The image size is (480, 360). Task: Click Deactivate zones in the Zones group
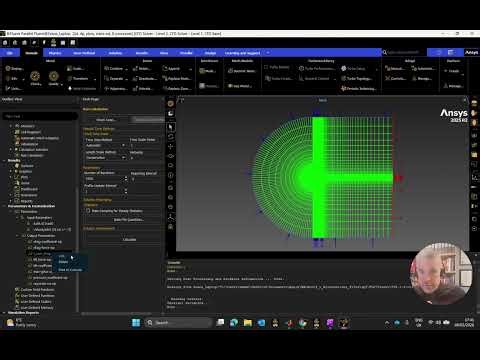click(145, 78)
